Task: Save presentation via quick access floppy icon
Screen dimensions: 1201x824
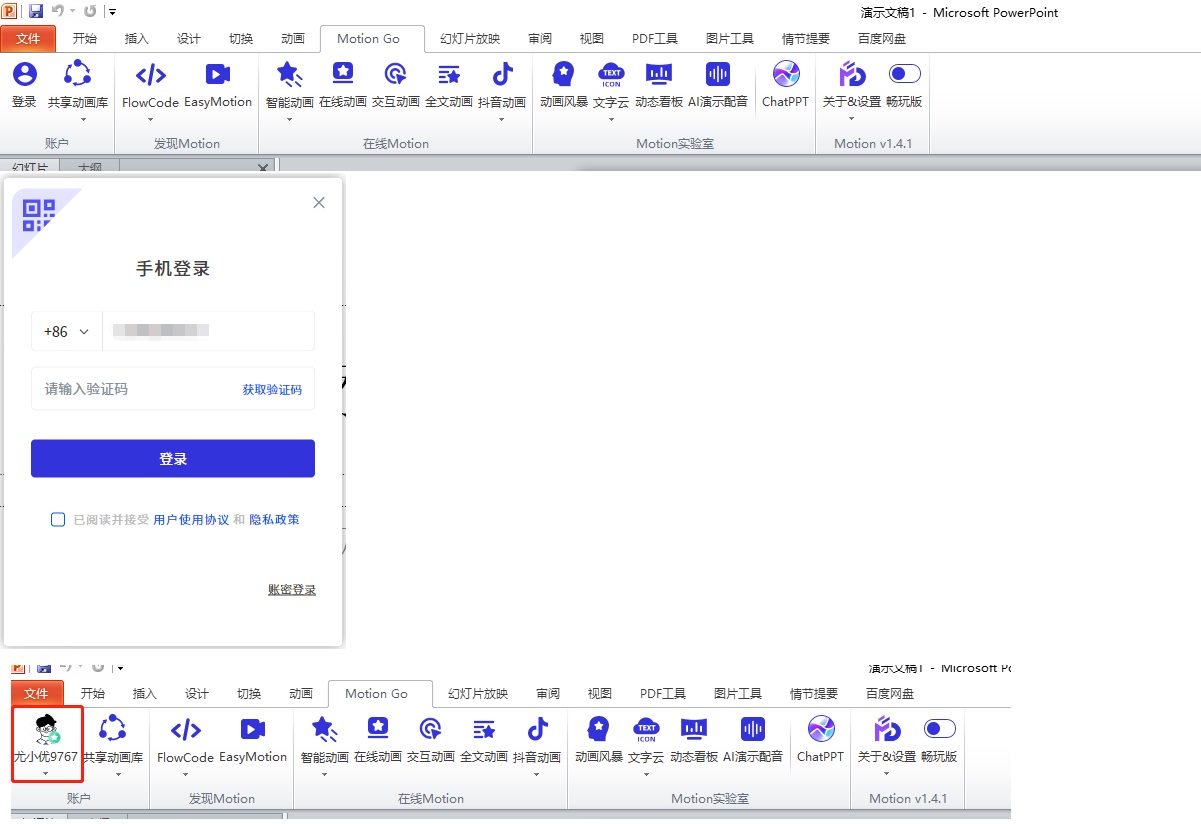Action: point(36,11)
